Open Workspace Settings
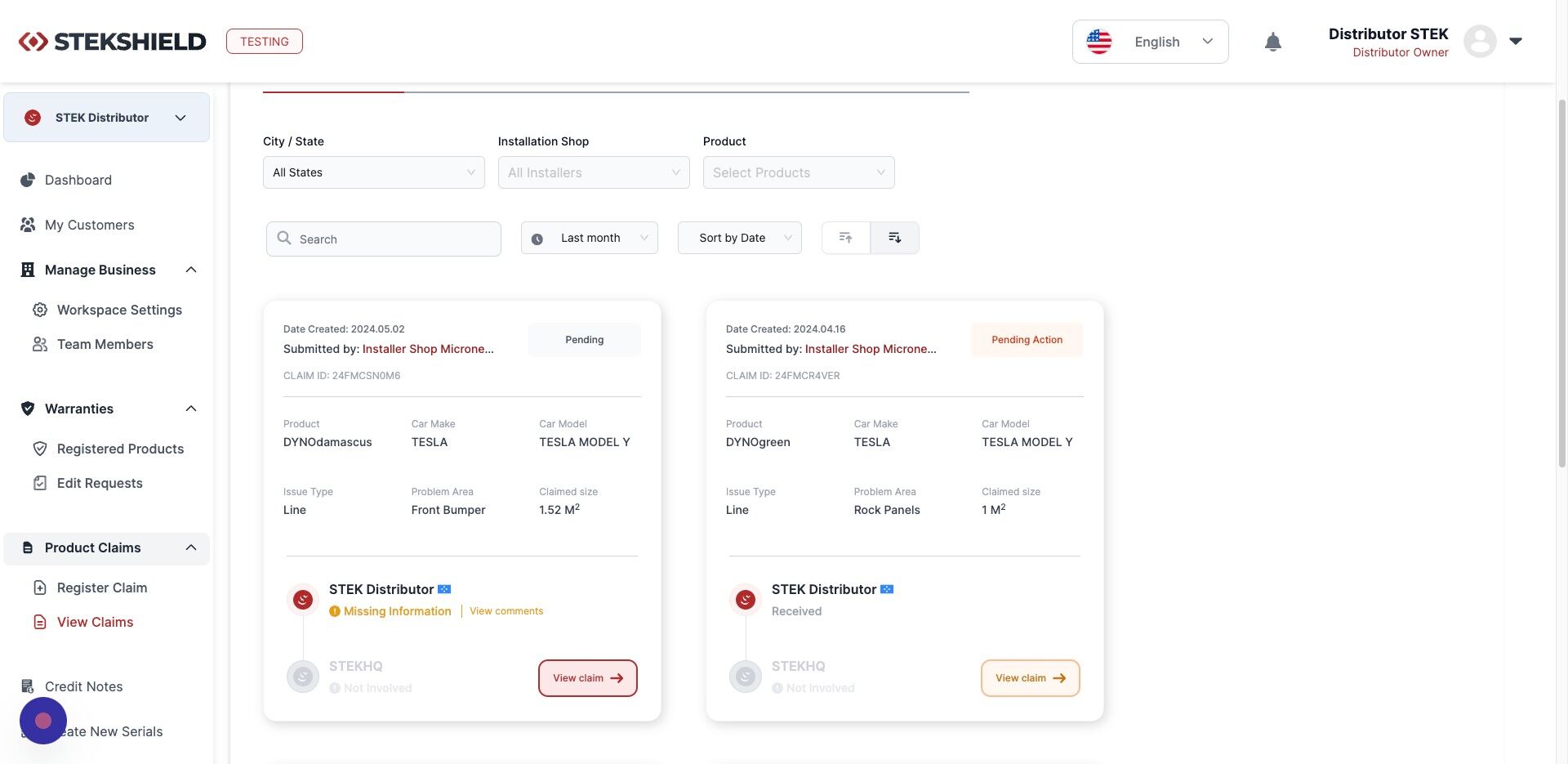Image resolution: width=1568 pixels, height=764 pixels. point(119,310)
